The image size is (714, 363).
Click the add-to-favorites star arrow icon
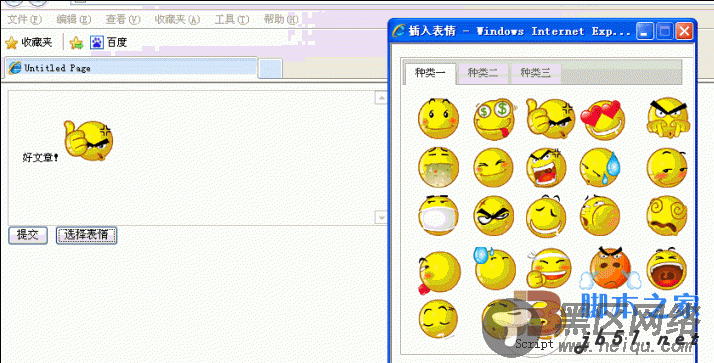point(76,43)
